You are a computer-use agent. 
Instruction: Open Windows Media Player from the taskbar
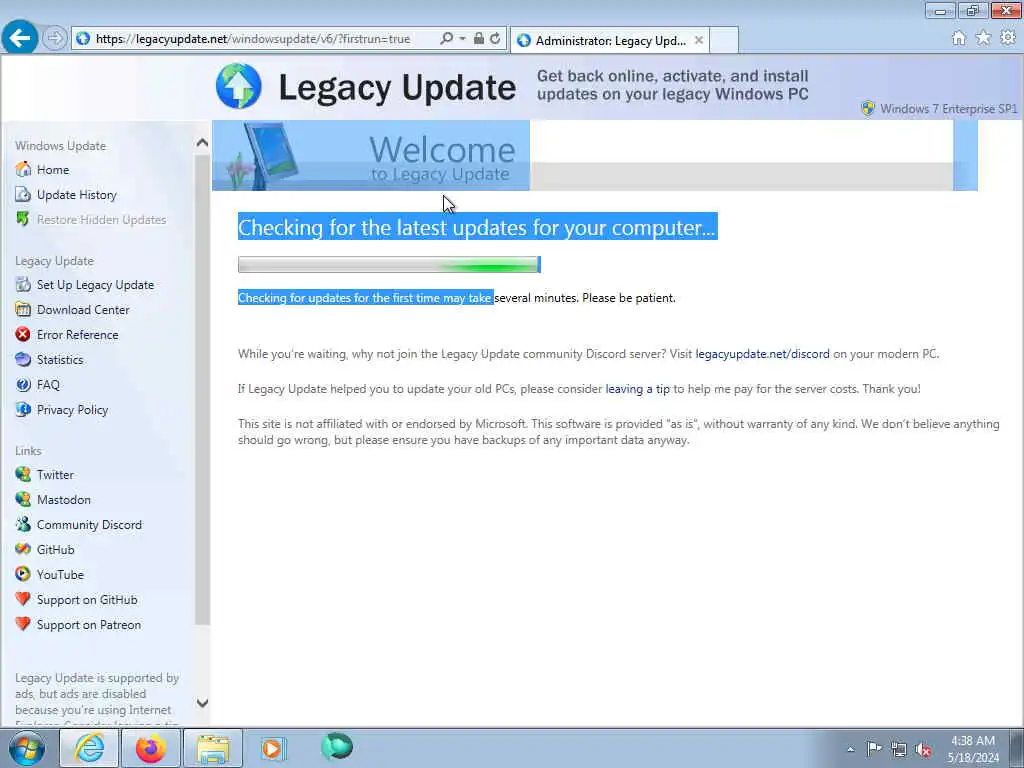tap(273, 748)
